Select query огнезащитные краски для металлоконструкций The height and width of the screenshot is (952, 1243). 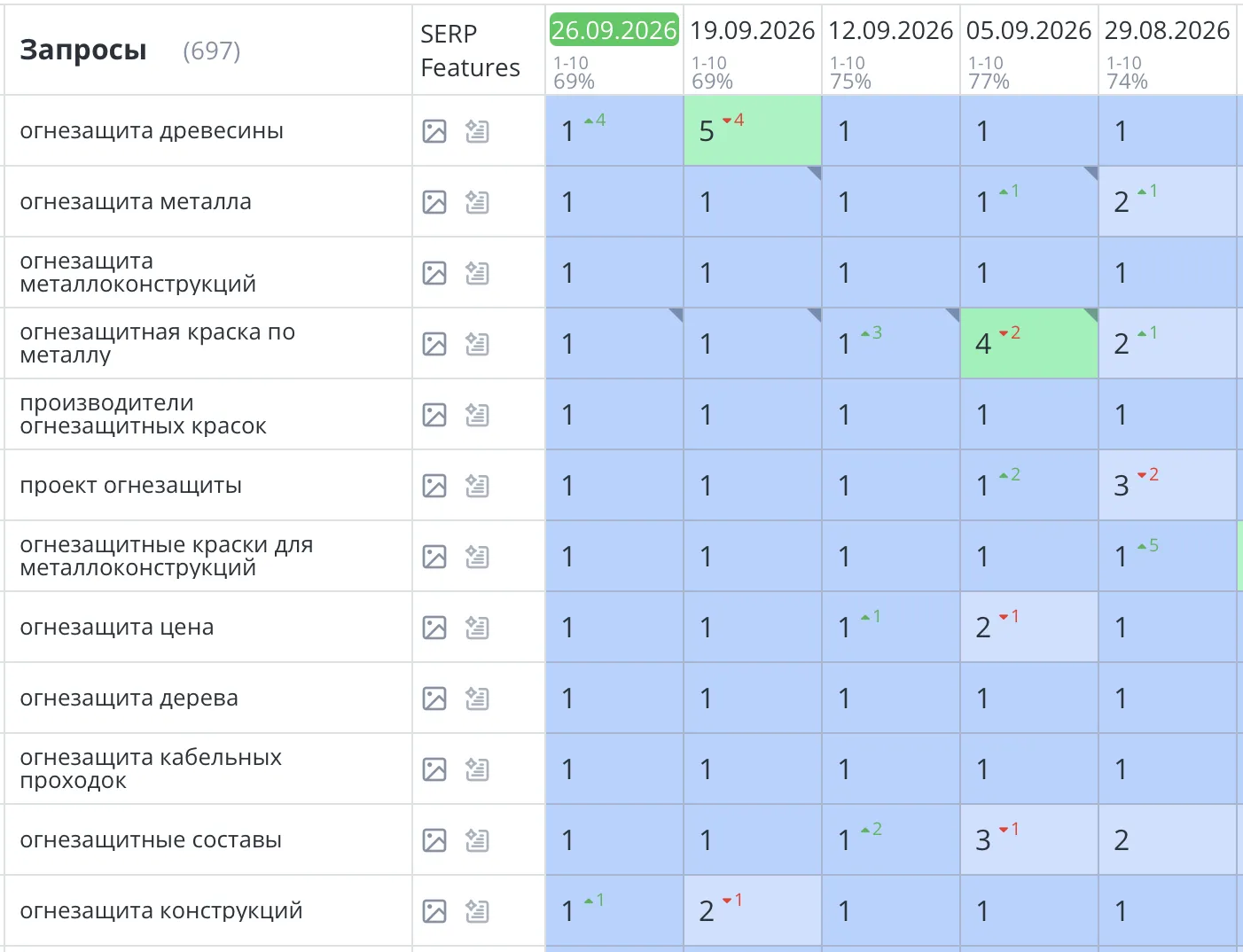[x=167, y=557]
